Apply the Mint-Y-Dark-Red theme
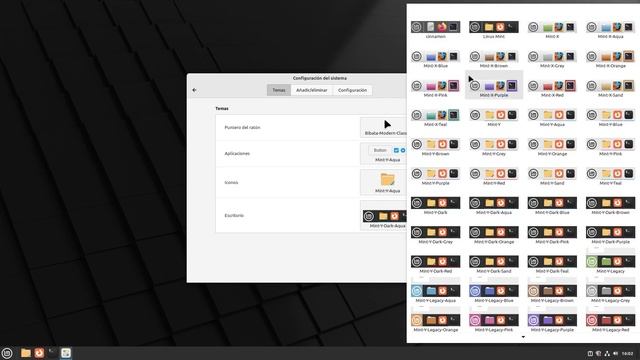The height and width of the screenshot is (360, 640). click(x=436, y=264)
